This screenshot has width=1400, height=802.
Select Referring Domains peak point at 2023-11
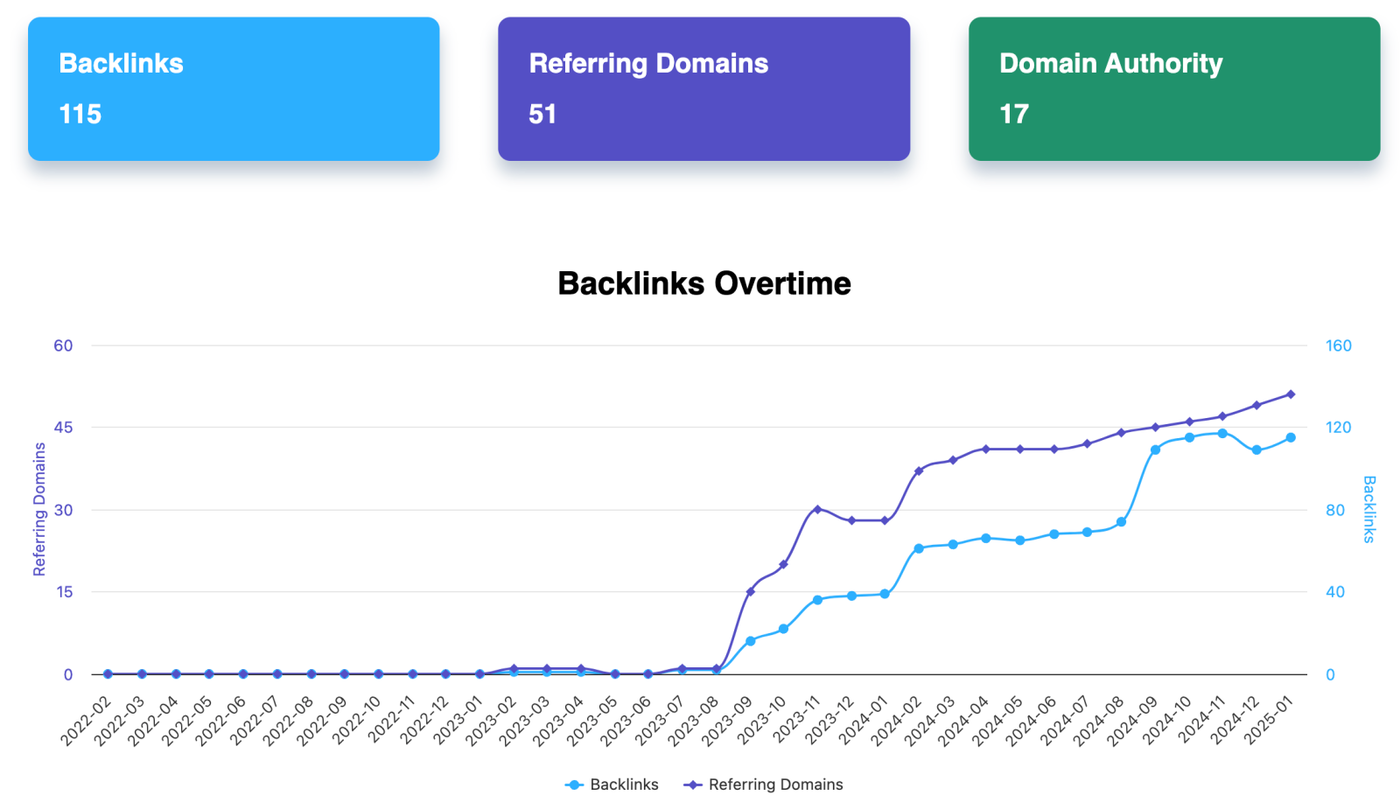coord(817,510)
